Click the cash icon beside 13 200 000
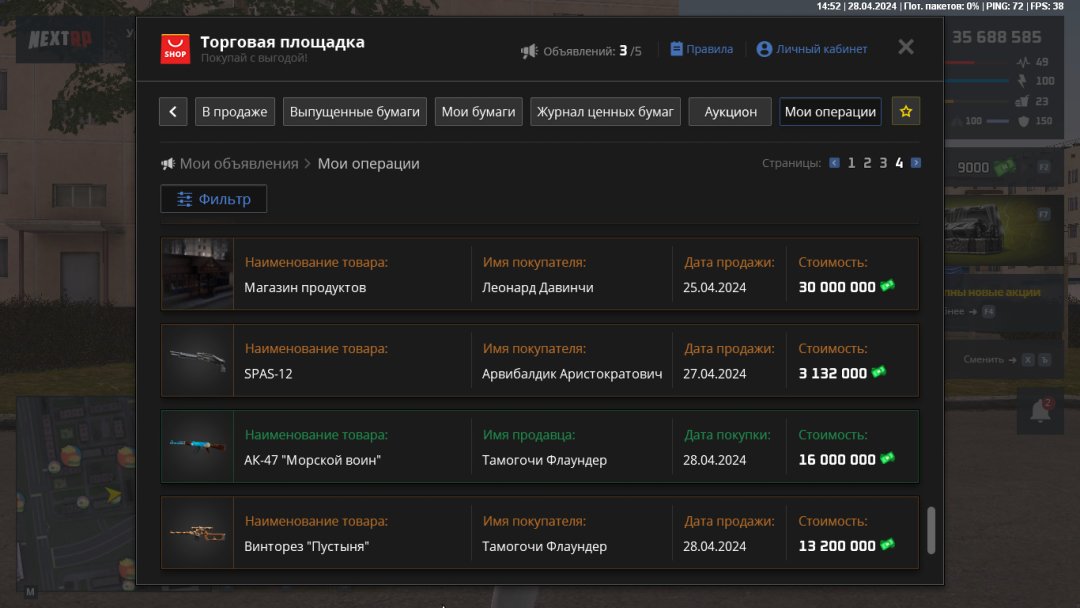The image size is (1080, 608). [887, 545]
